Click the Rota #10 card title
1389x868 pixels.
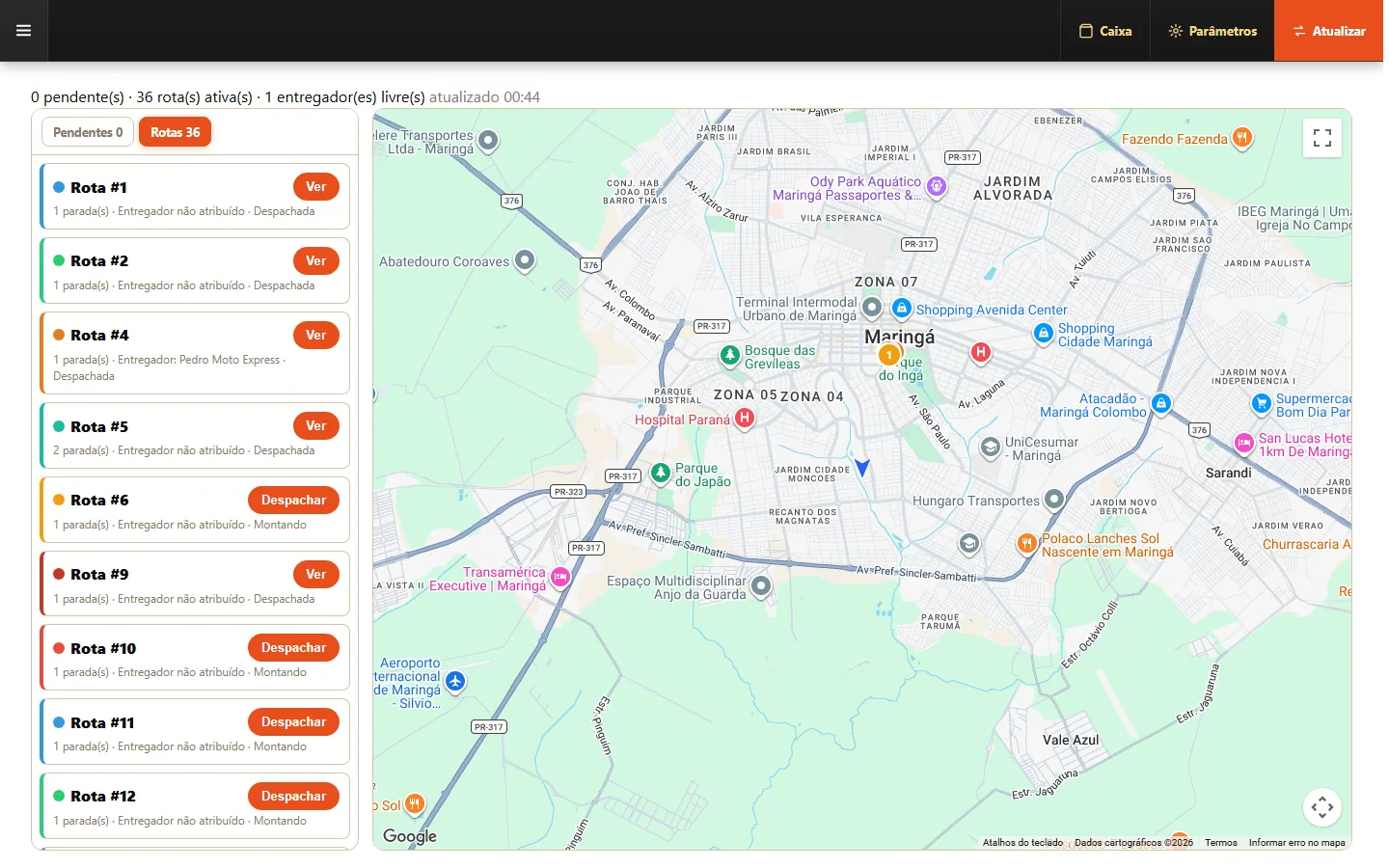coord(103,649)
